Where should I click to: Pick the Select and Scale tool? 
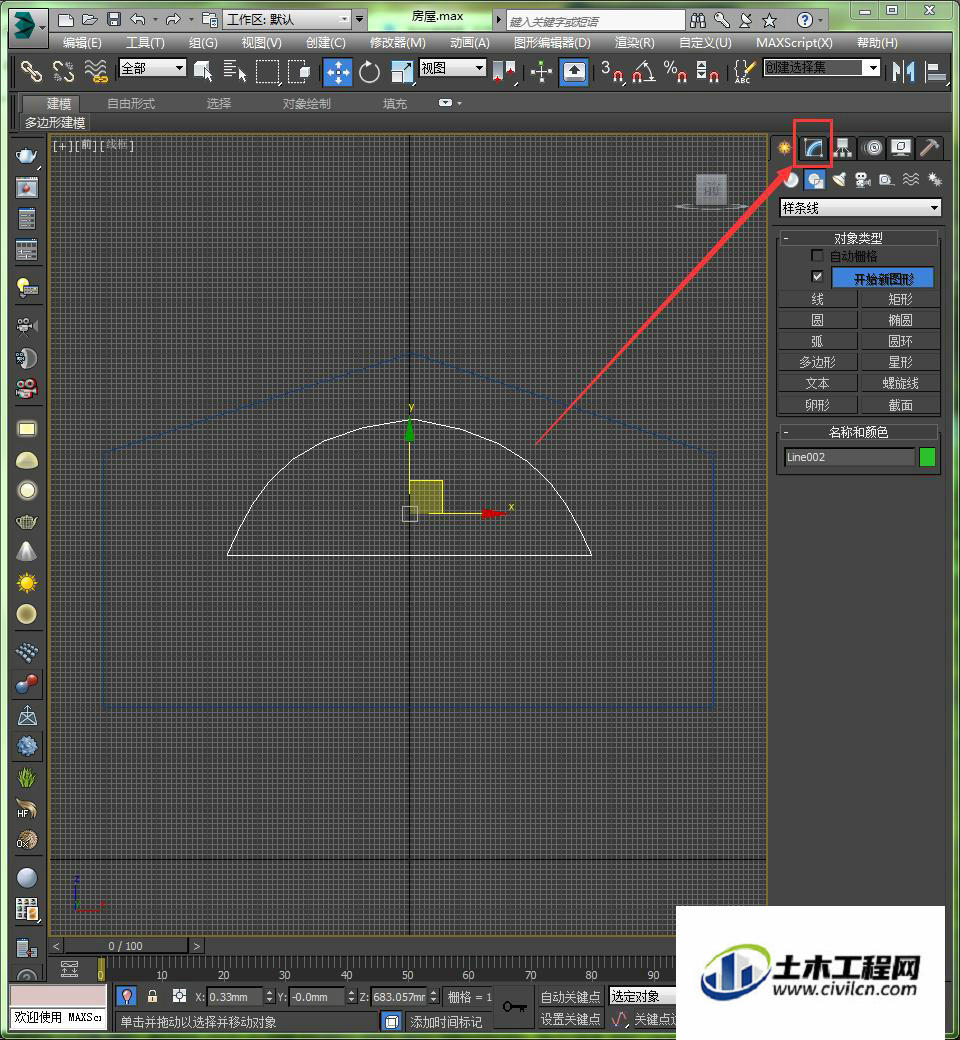coord(402,71)
